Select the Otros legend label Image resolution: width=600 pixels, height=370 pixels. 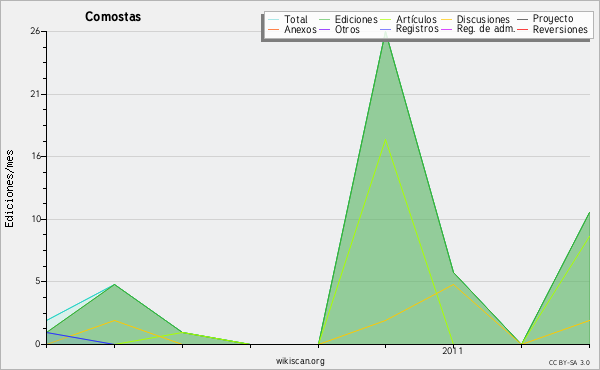pos(347,29)
